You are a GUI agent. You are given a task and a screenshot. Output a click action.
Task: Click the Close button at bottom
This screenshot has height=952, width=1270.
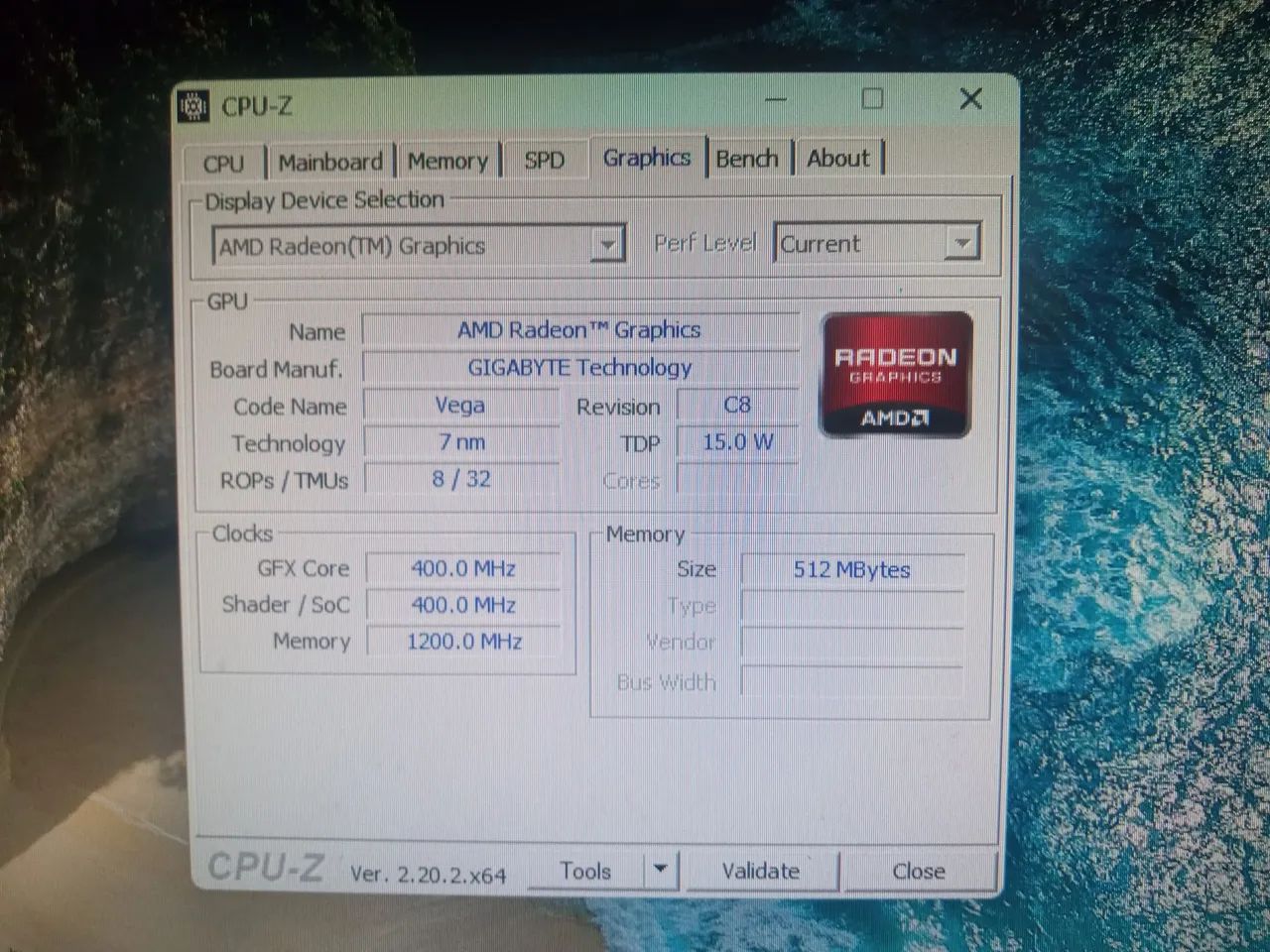[919, 871]
